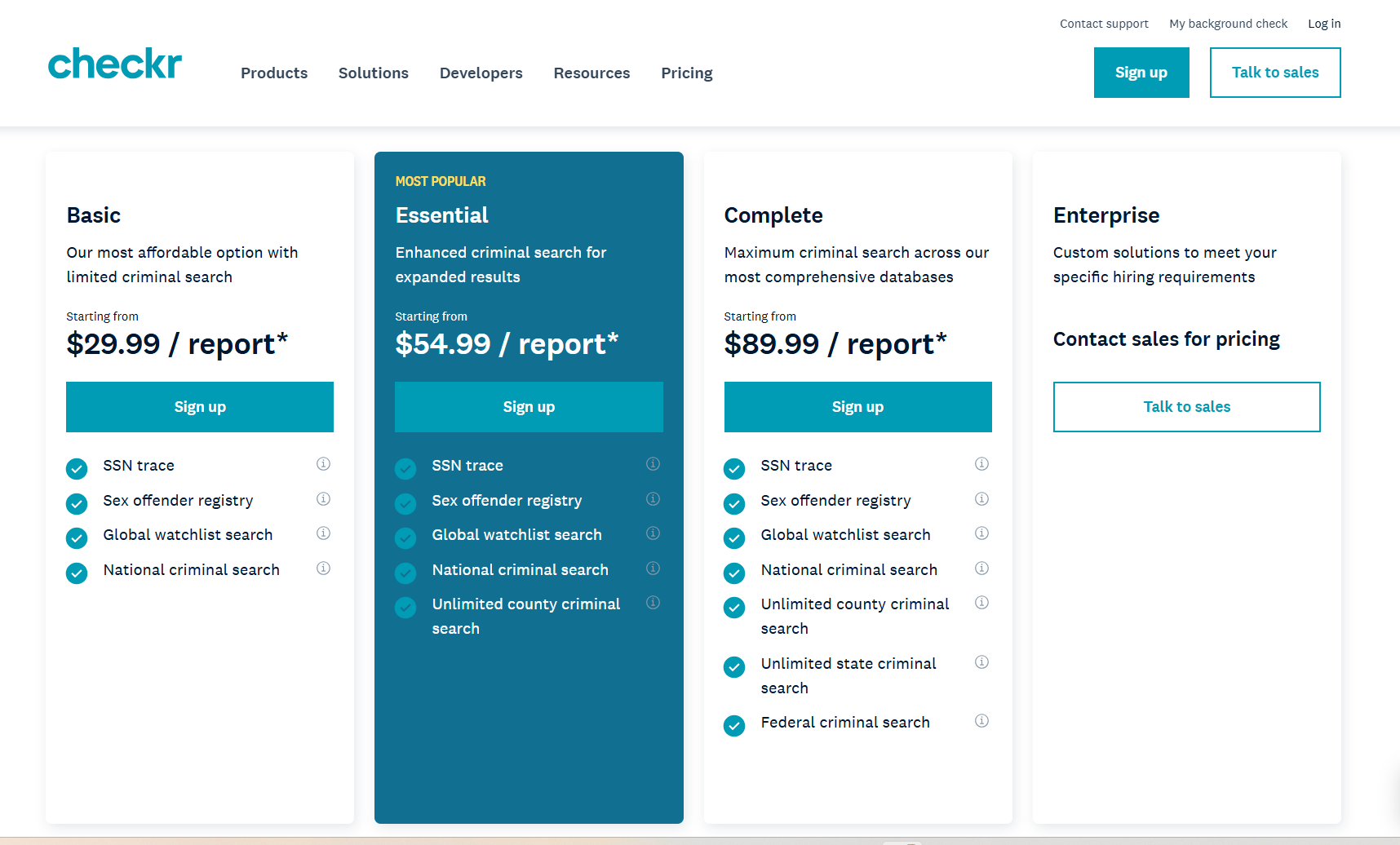Click 'Maximum criminal search' description
The width and height of the screenshot is (1400, 845).
pos(857,265)
